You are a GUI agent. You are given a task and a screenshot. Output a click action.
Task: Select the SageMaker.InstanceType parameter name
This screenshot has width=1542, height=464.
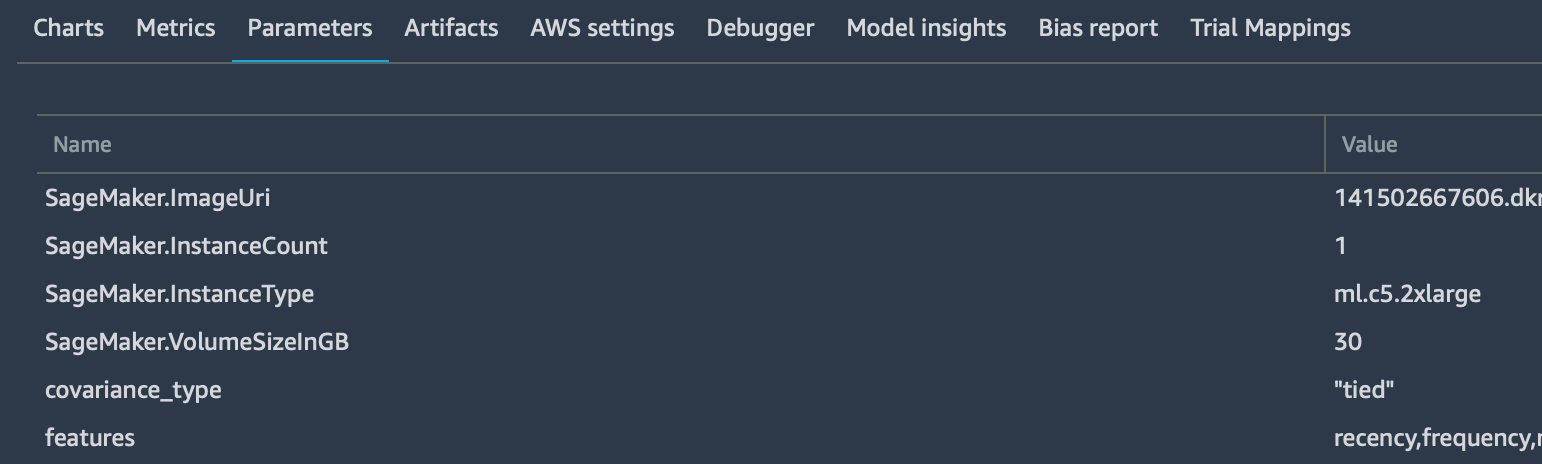pos(179,294)
